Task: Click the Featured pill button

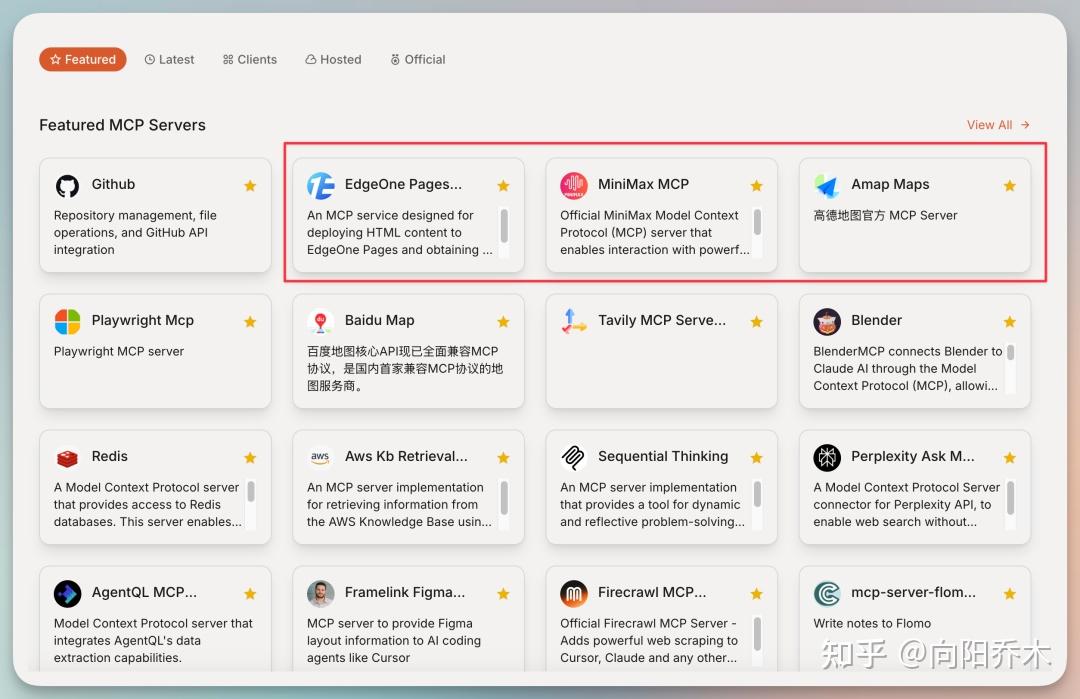Action: (x=83, y=59)
